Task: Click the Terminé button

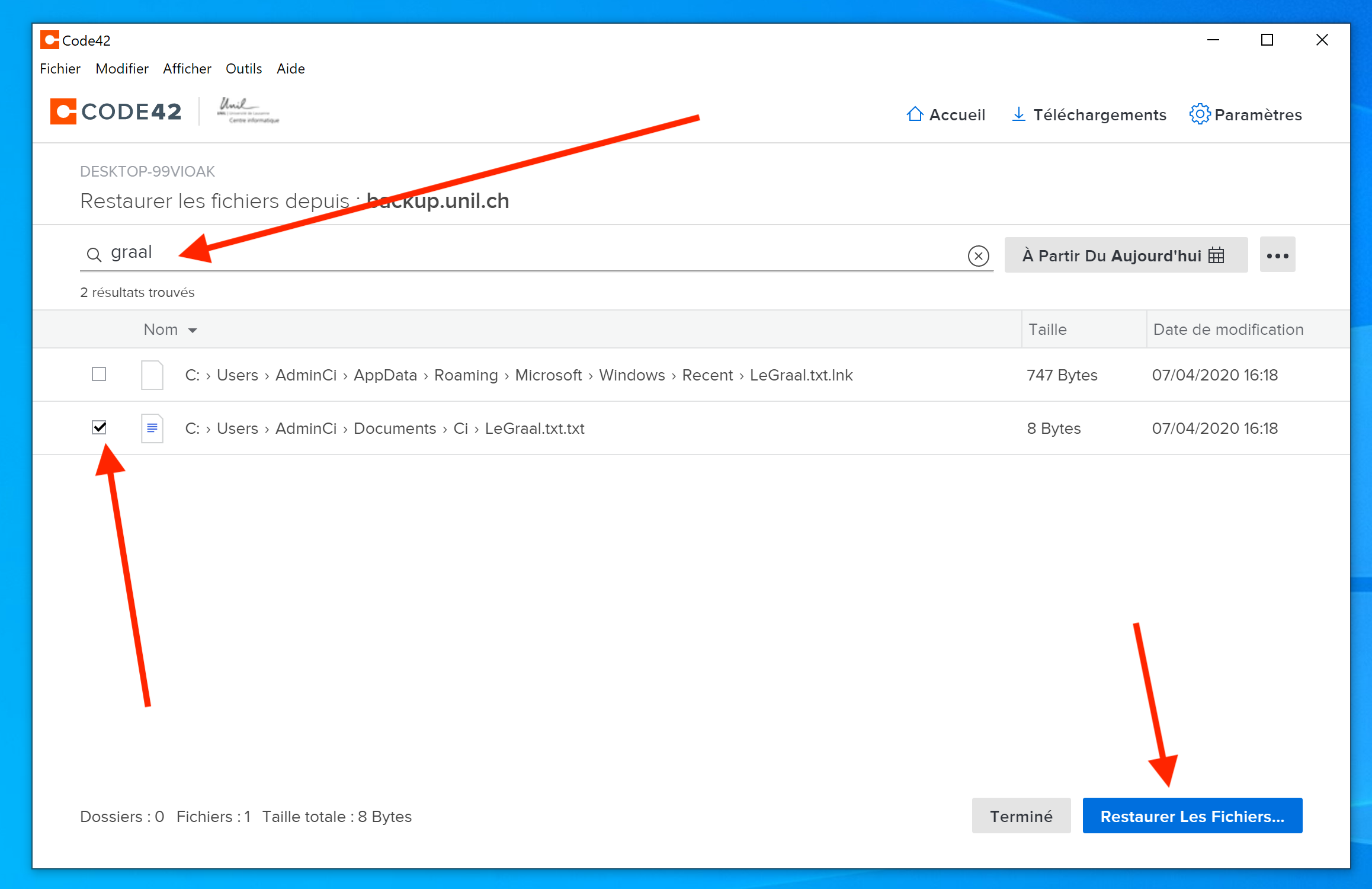Action: point(1021,816)
